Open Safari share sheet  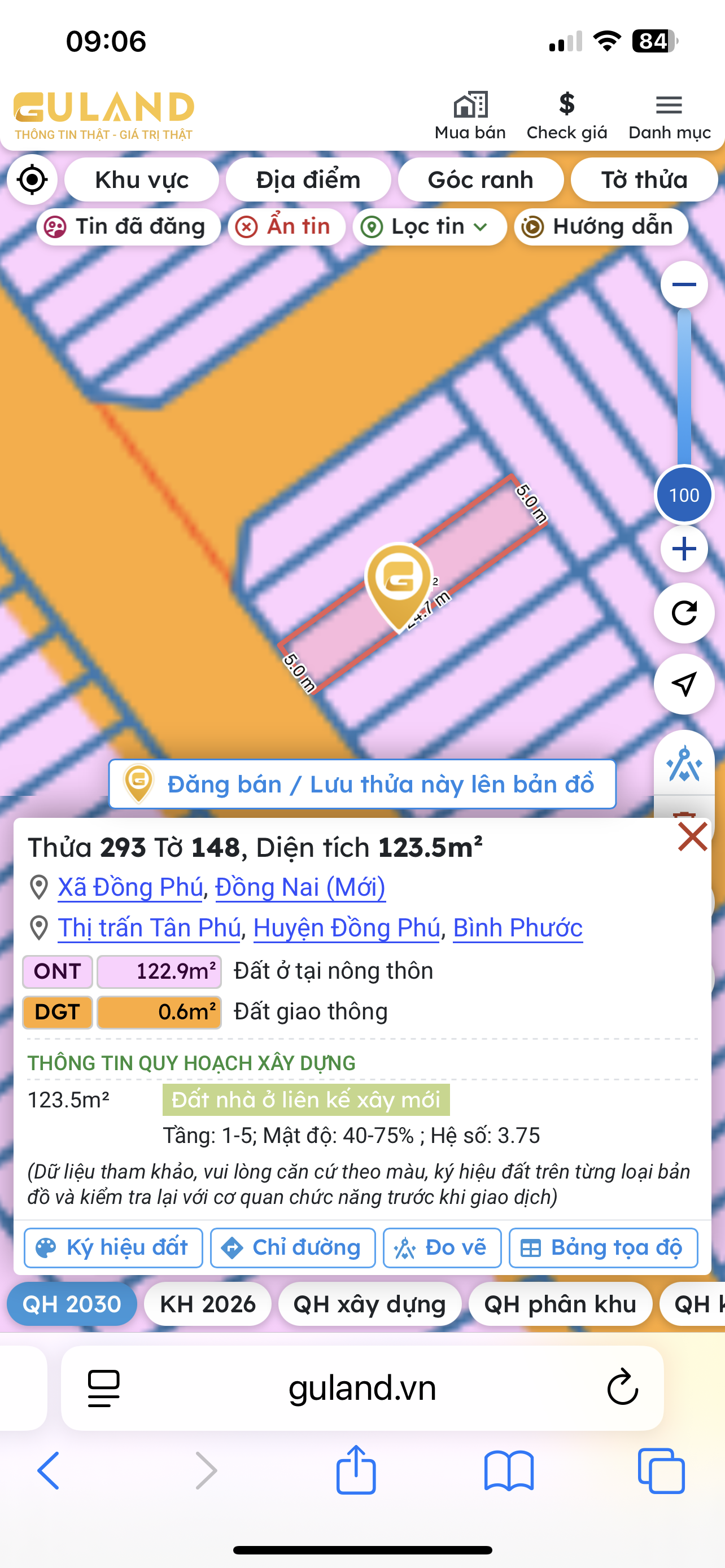pyautogui.click(x=356, y=1469)
